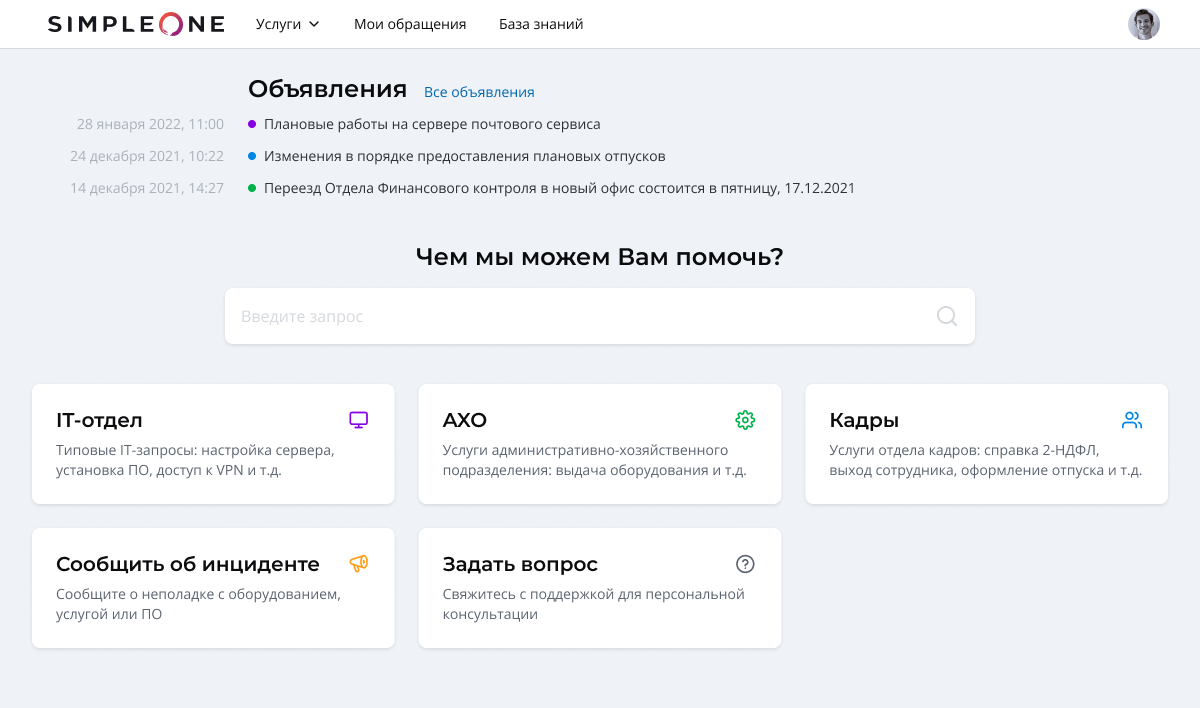Focus the Введите запрос search field
The width and height of the screenshot is (1200, 708).
[580, 316]
